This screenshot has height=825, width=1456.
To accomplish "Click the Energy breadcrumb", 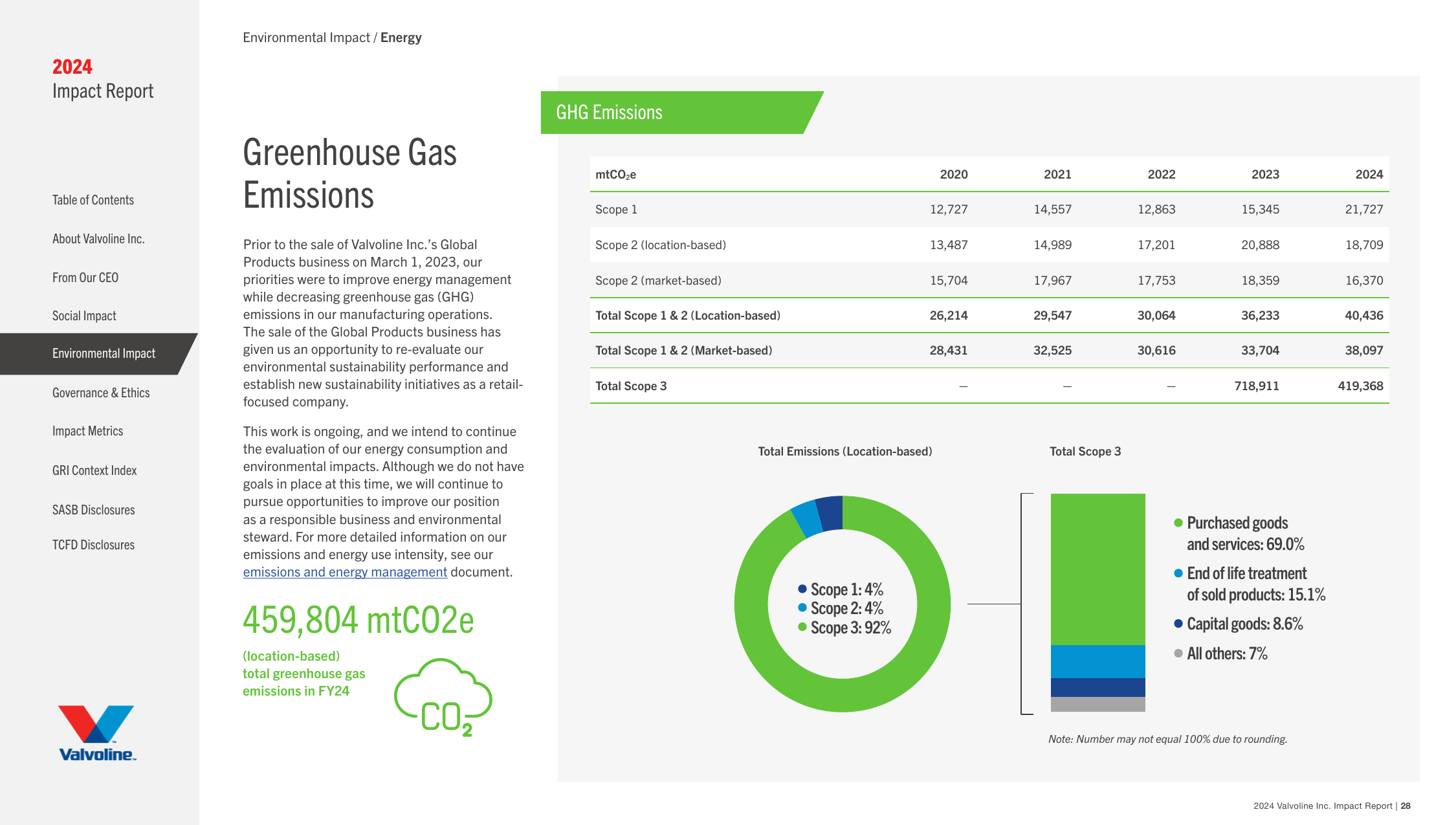I will tap(401, 38).
